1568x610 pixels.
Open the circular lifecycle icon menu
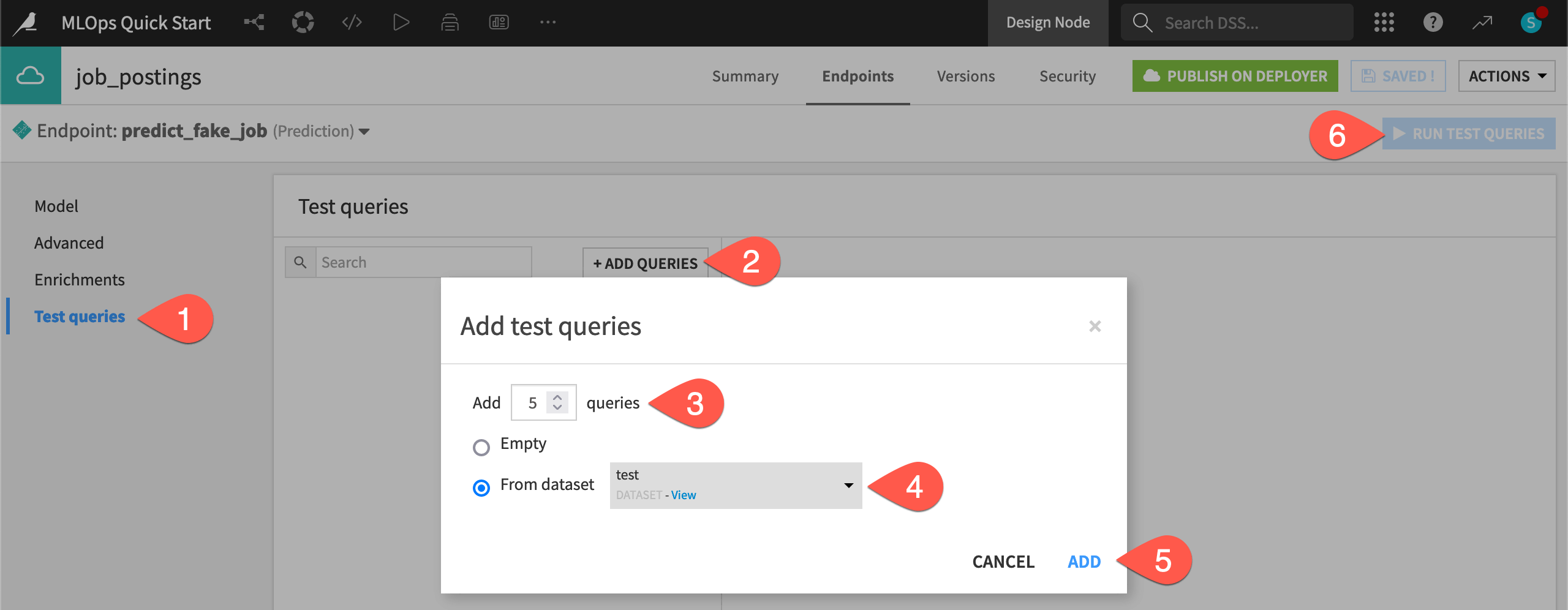pyautogui.click(x=303, y=23)
